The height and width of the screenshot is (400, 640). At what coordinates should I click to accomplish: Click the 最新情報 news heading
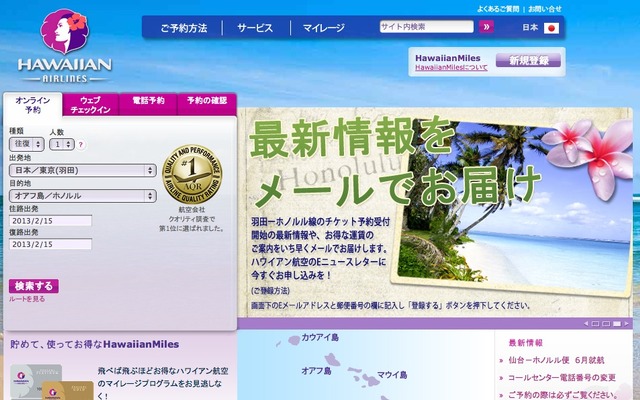(526, 343)
